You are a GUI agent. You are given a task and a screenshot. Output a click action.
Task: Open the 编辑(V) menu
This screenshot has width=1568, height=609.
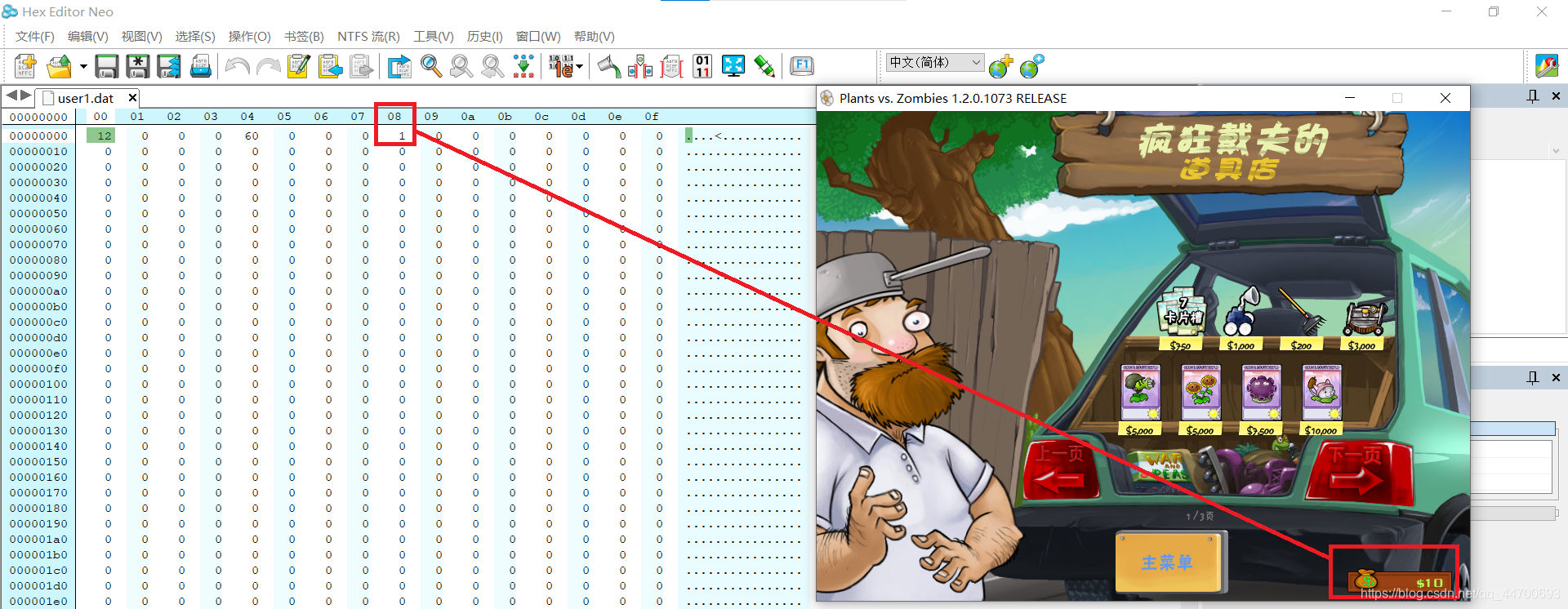click(x=87, y=37)
